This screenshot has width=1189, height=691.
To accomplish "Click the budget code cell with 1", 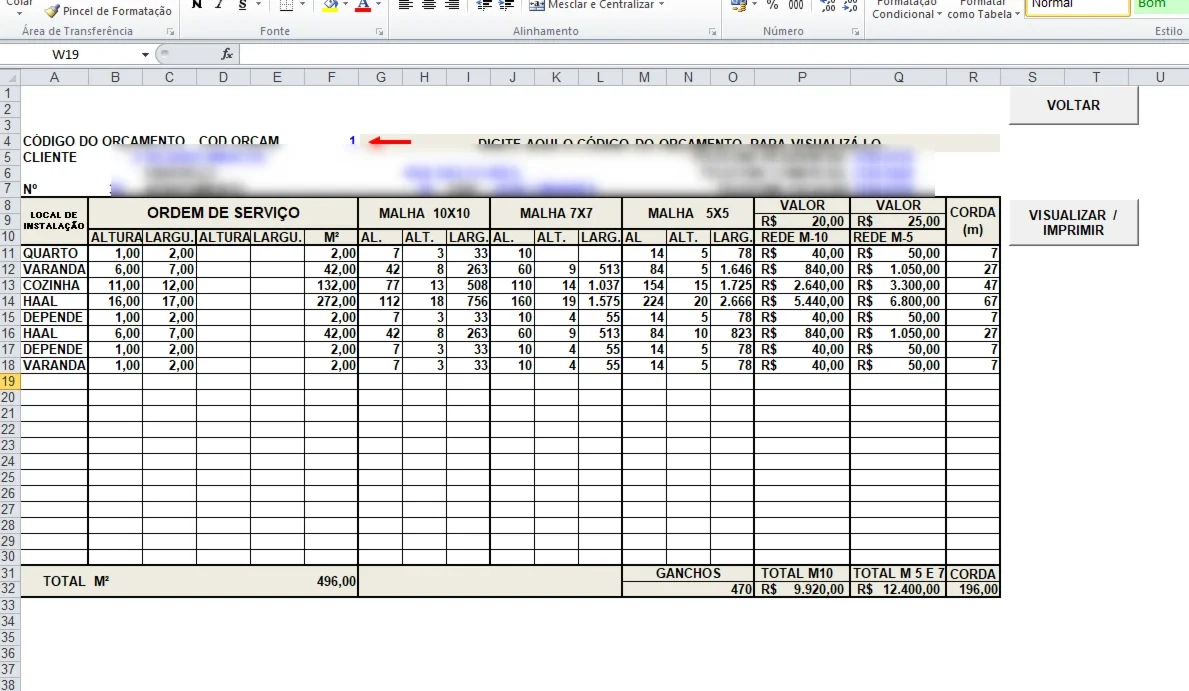I will (x=331, y=141).
